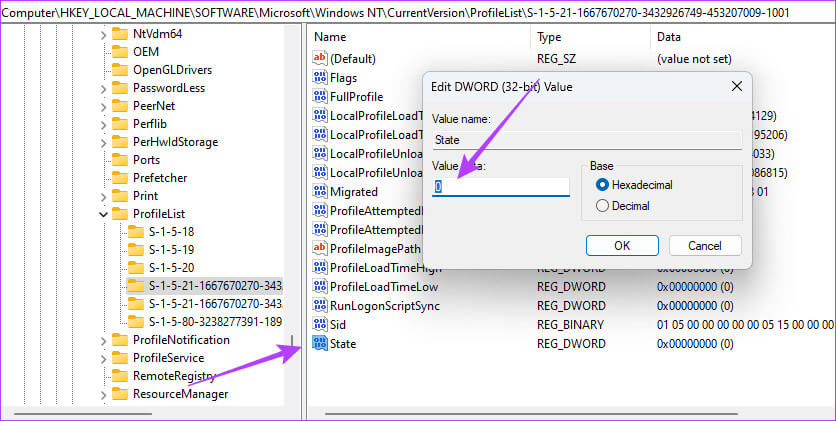Click the S-1-5-20 folder icon
Screen dimensions: 836x421
pyautogui.click(x=136, y=268)
